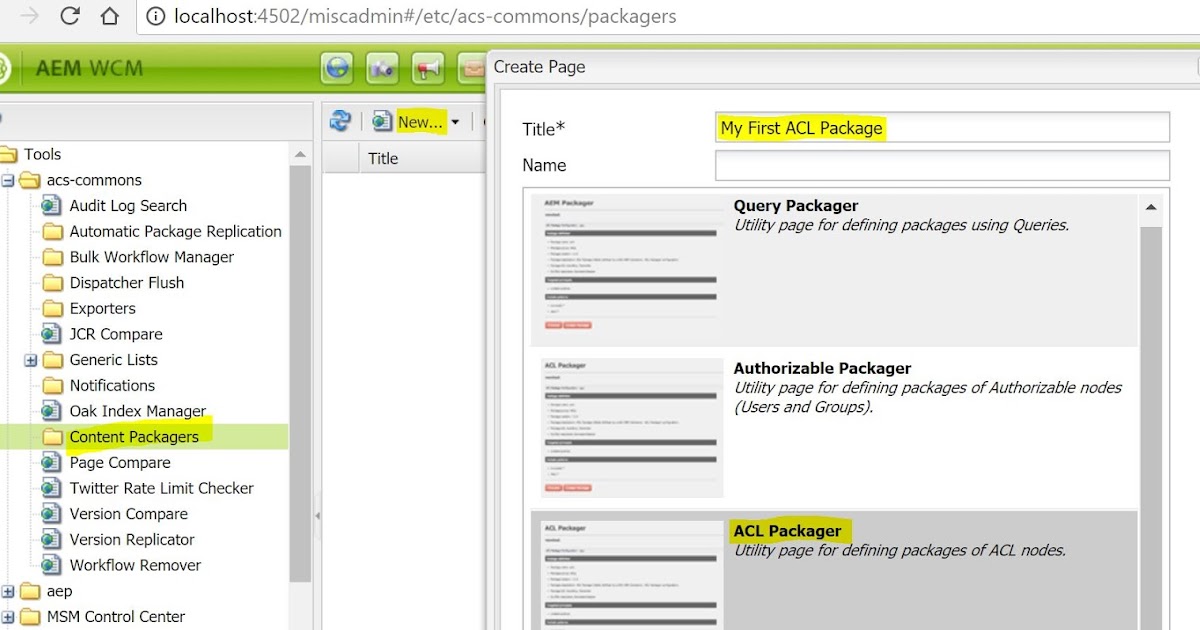1200x630 pixels.
Task: Open Oak Index Manager from the sidebar
Action: [x=138, y=411]
